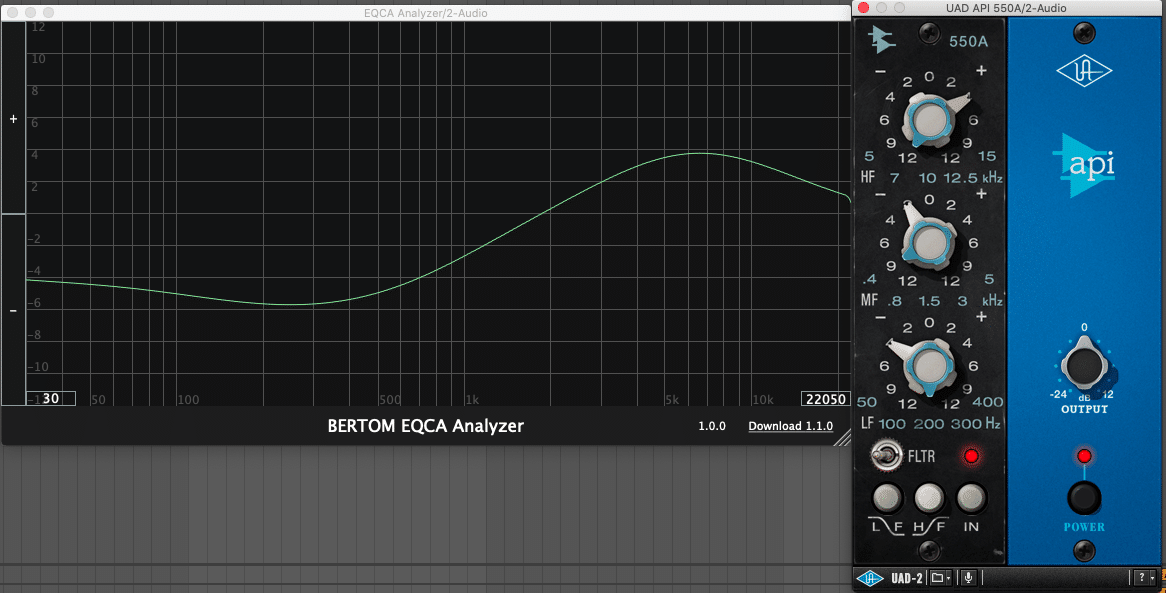This screenshot has height=593, width=1166.
Task: Edit the 22050 maximum frequency field
Action: click(x=825, y=399)
